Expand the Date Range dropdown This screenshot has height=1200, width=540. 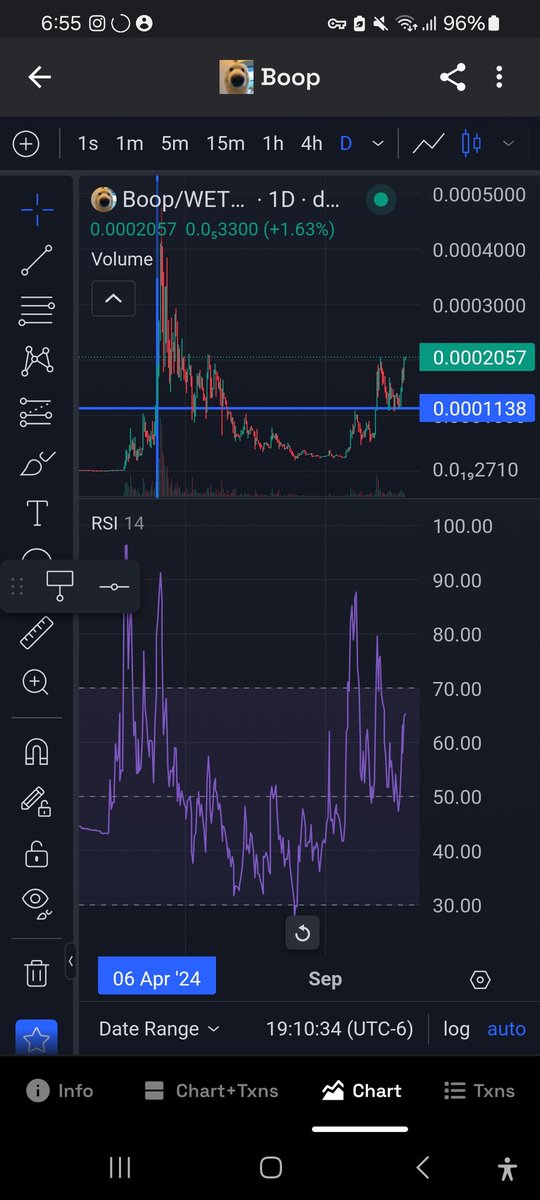click(159, 1029)
